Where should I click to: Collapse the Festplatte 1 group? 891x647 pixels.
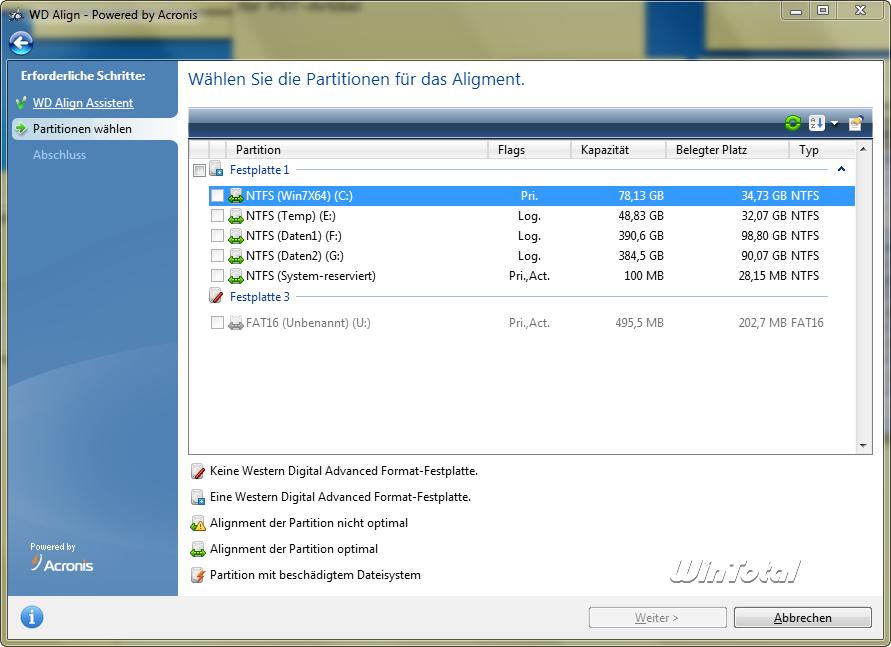tap(842, 169)
